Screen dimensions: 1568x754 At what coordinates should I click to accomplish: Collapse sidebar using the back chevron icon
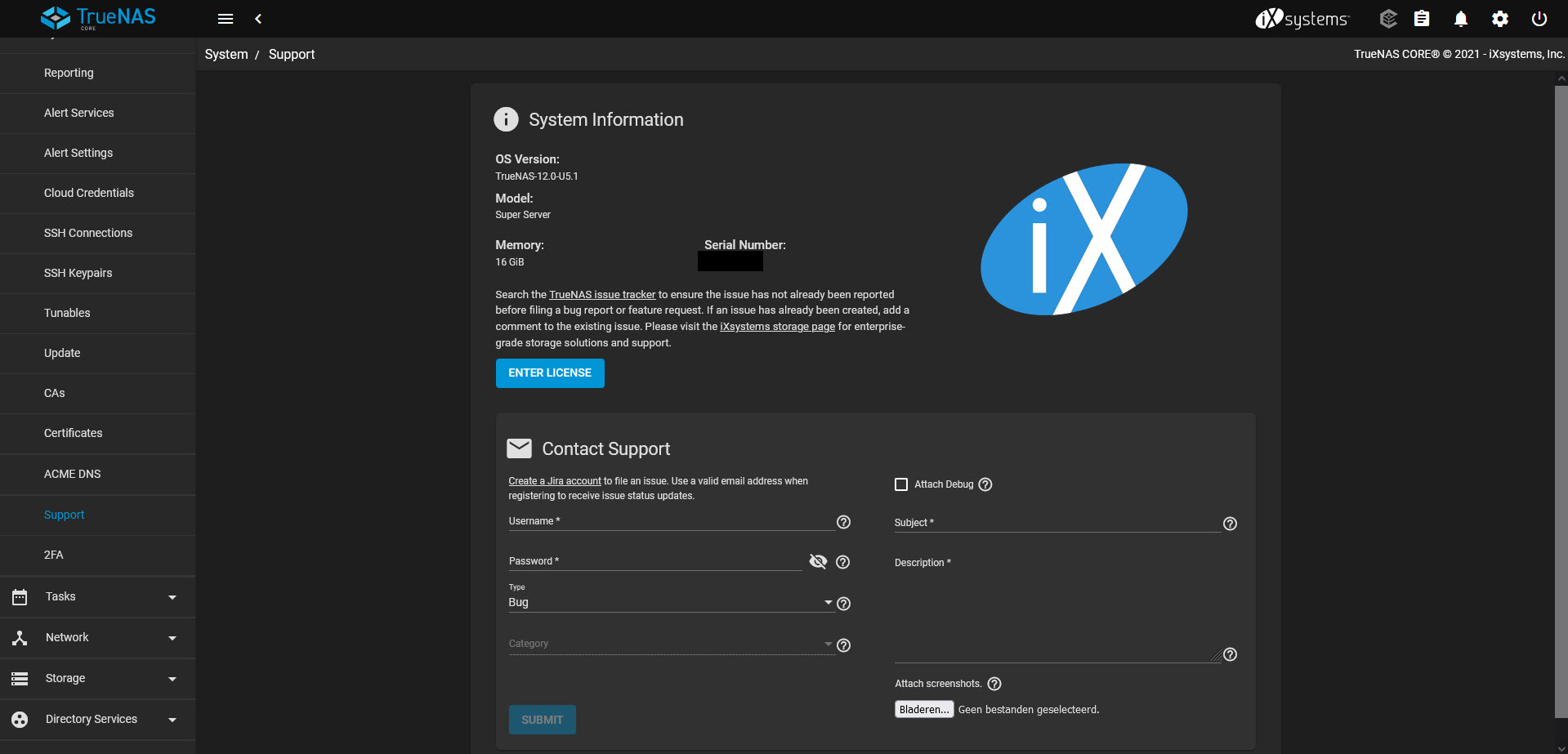(x=258, y=19)
